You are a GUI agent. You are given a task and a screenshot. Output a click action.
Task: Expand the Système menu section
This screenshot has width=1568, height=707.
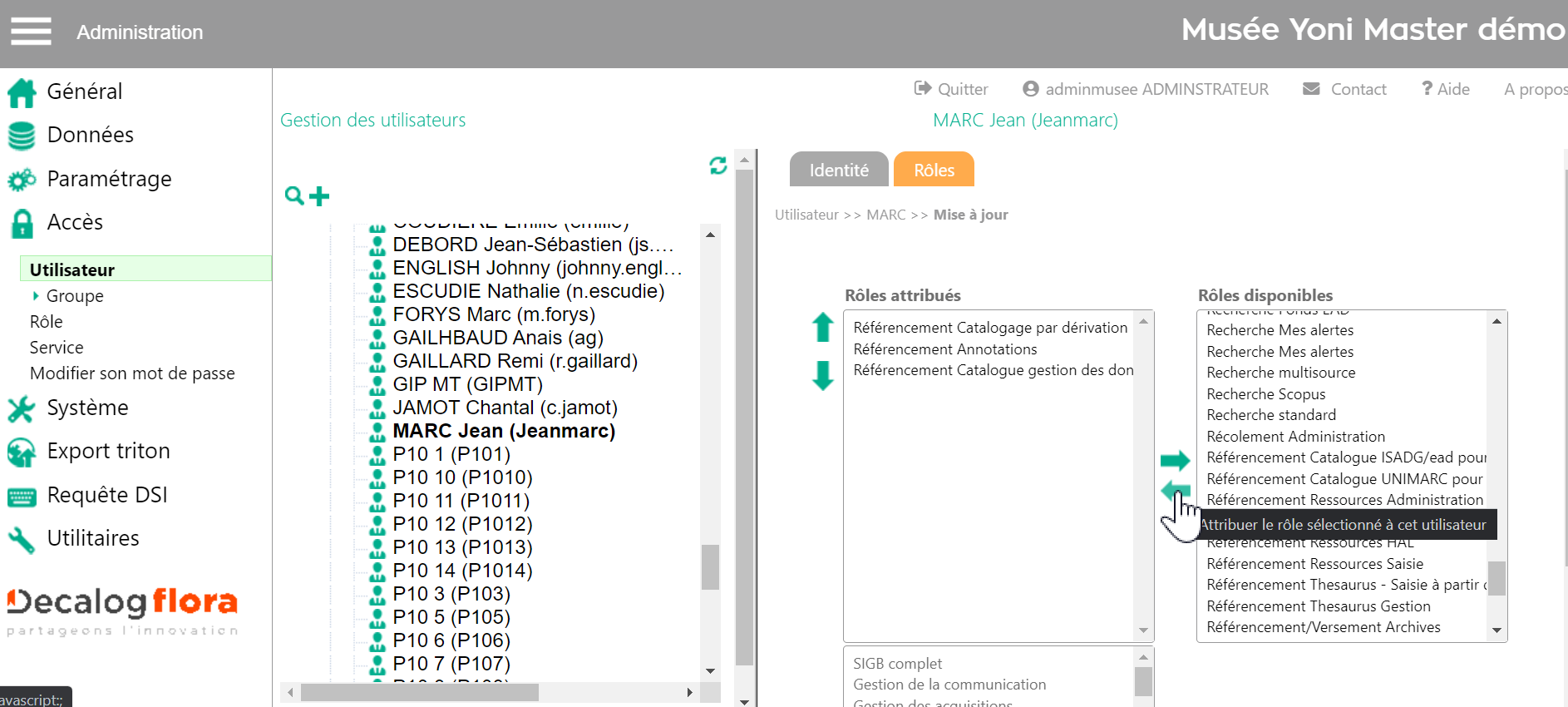[x=87, y=408]
